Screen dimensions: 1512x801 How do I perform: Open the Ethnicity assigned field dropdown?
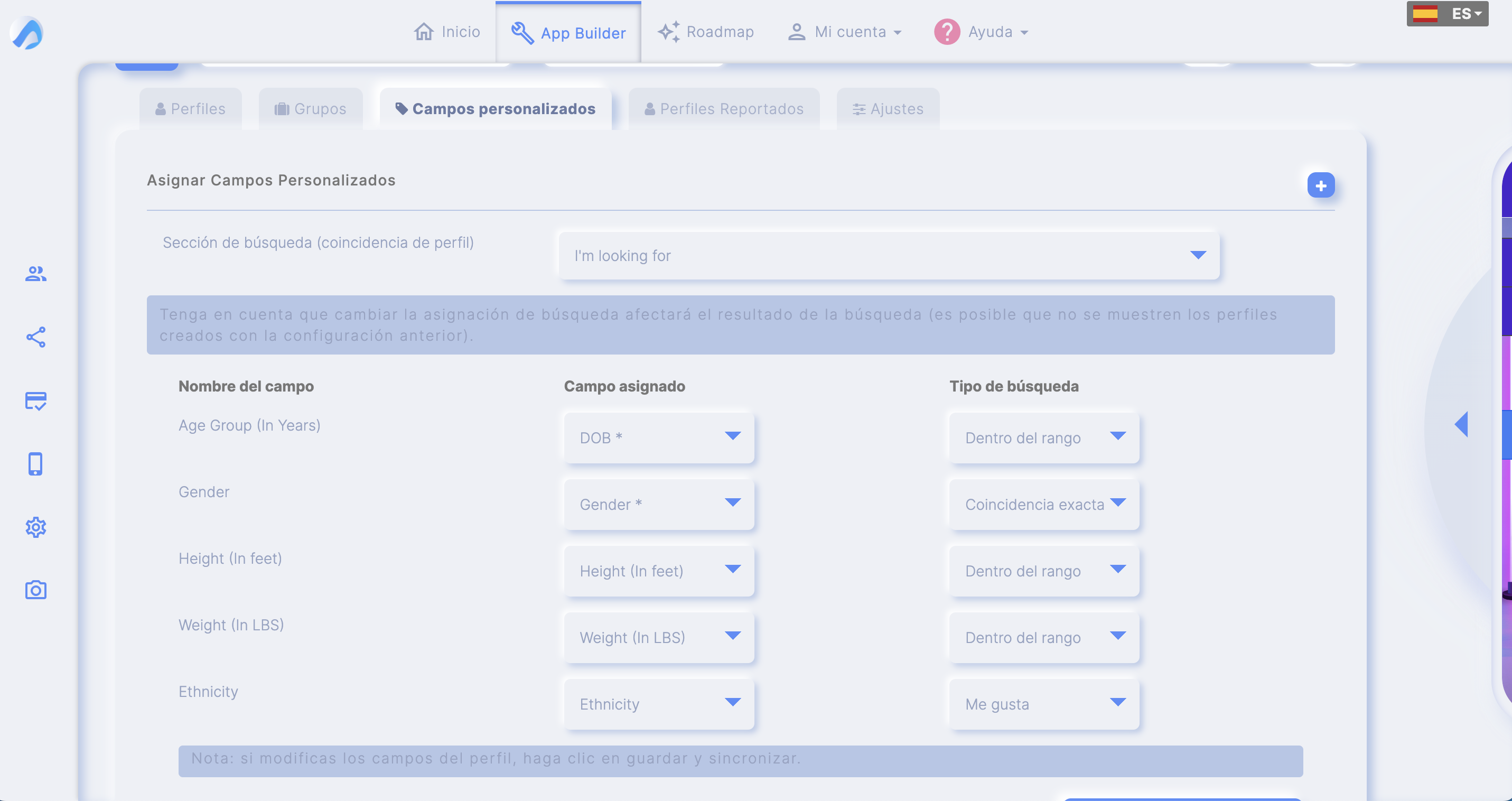659,704
